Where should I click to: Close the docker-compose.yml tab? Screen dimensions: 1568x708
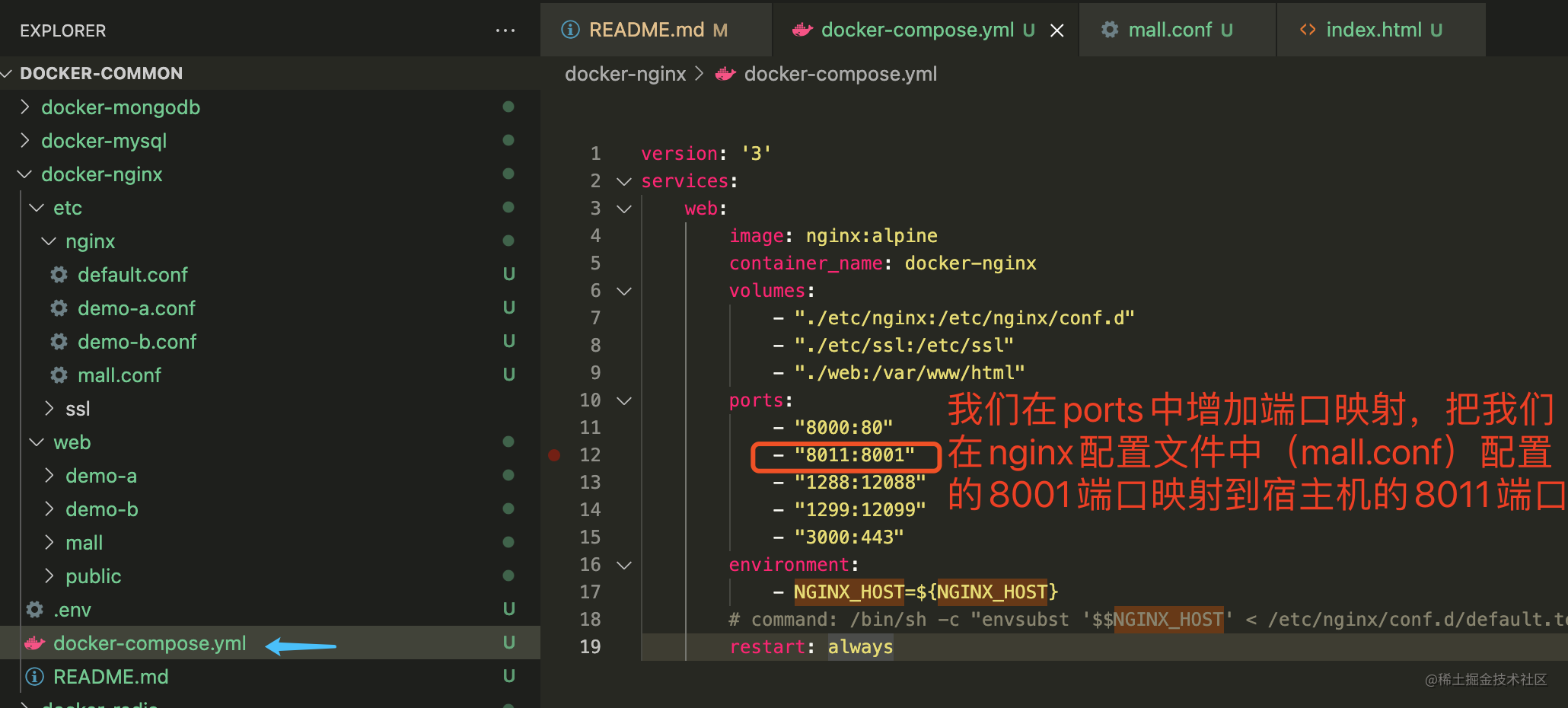click(x=1057, y=30)
